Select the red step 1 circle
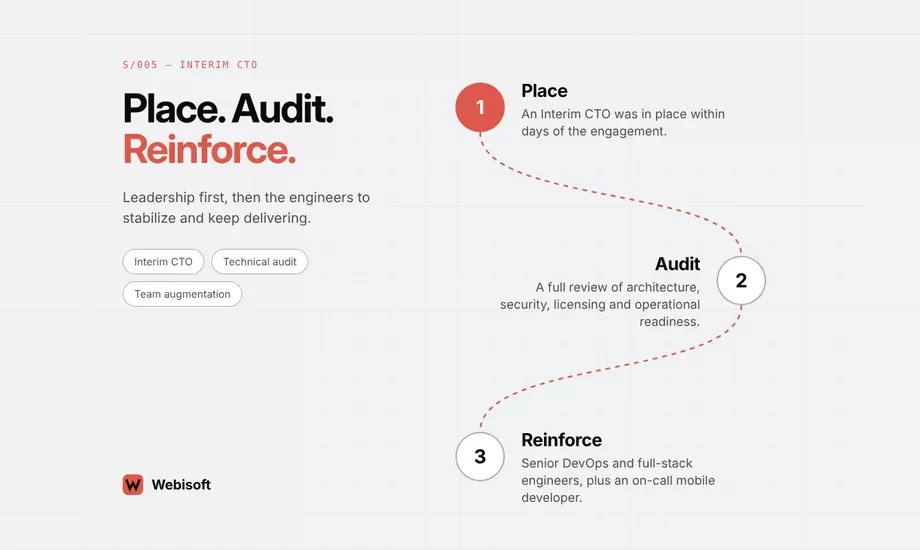 click(480, 107)
